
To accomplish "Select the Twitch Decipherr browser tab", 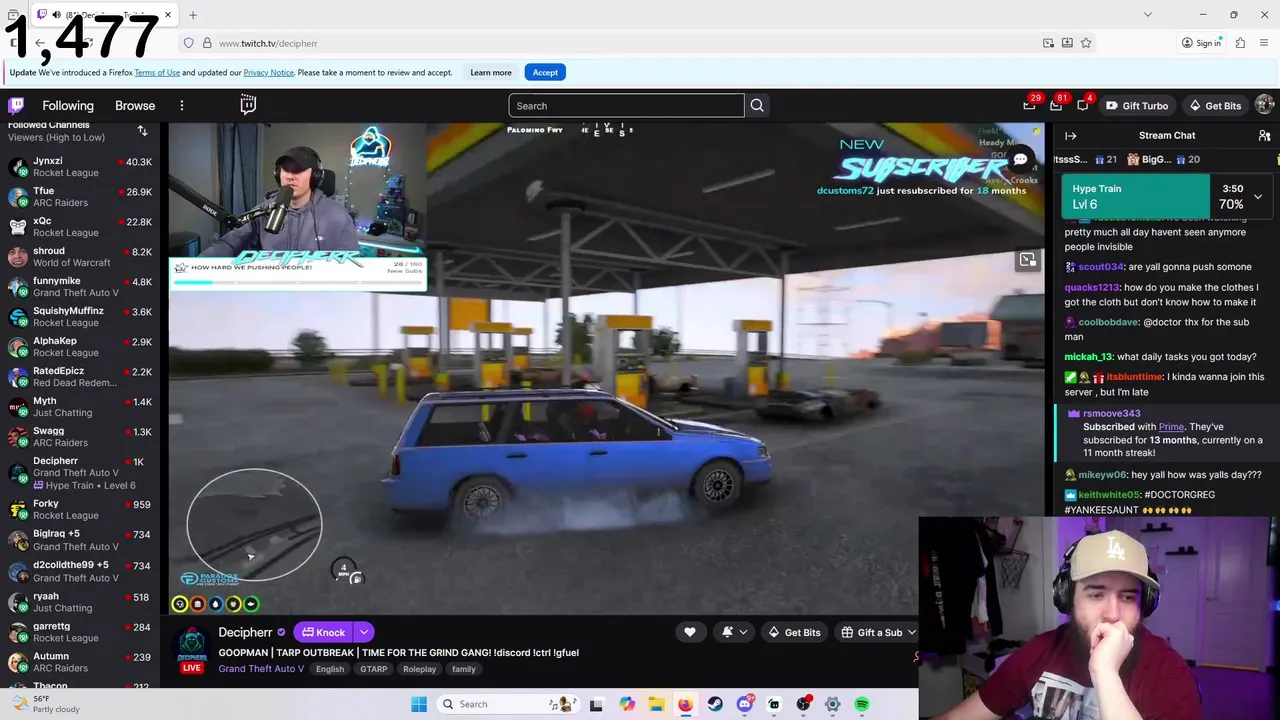I will pyautogui.click(x=106, y=15).
